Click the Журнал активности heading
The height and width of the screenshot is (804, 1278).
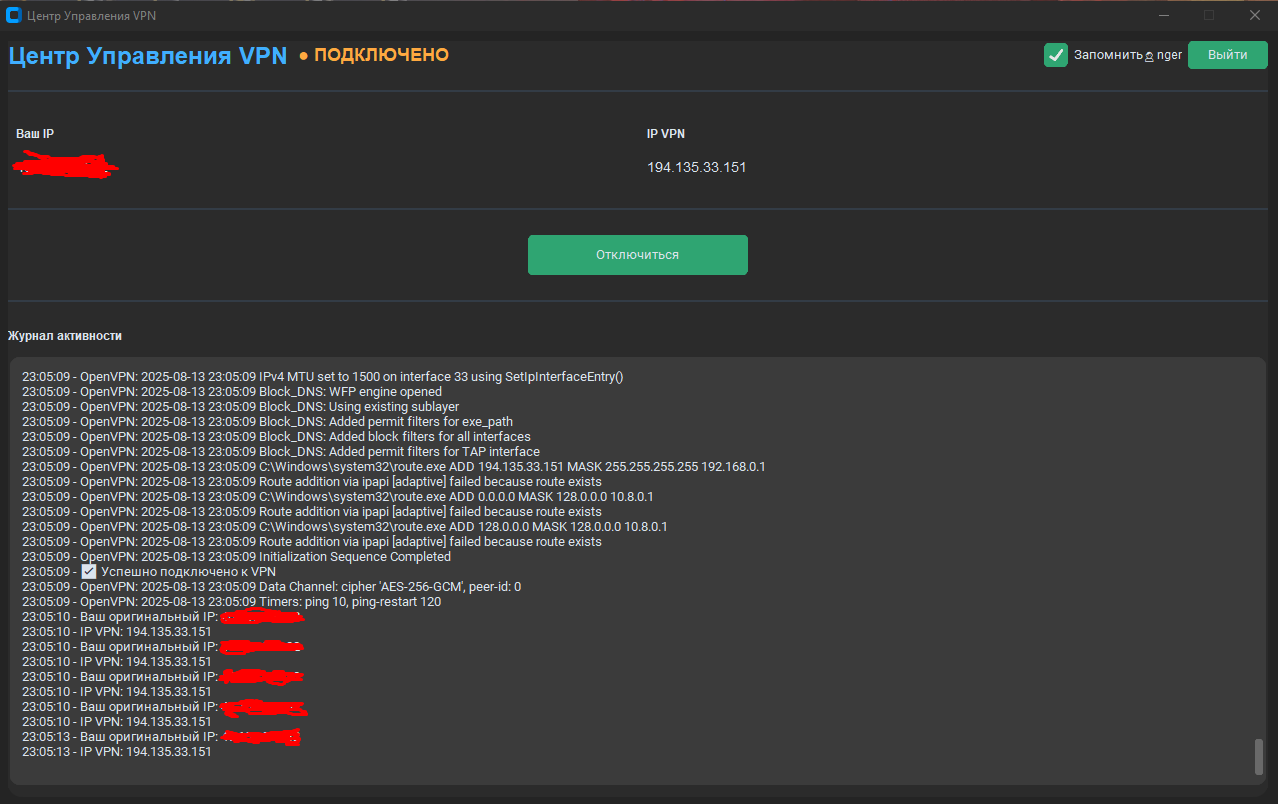65,336
